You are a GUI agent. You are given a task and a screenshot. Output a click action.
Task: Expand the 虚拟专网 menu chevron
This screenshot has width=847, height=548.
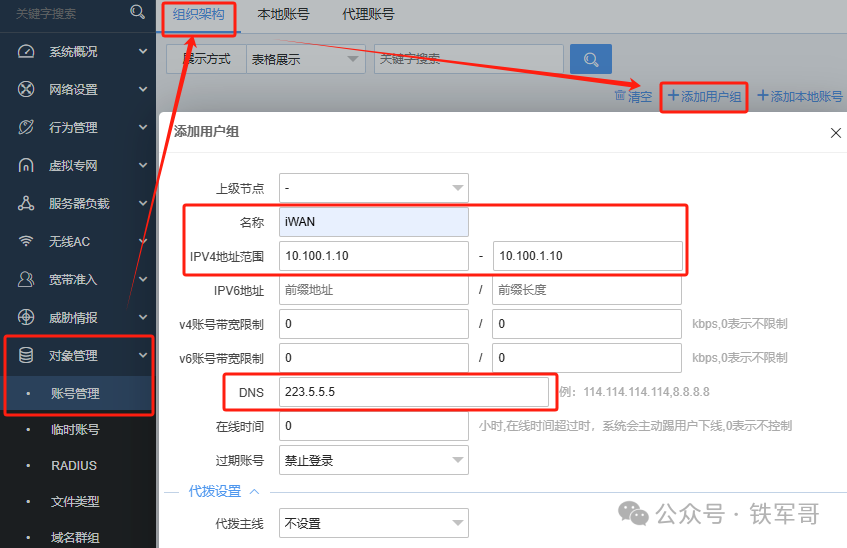tap(143, 165)
